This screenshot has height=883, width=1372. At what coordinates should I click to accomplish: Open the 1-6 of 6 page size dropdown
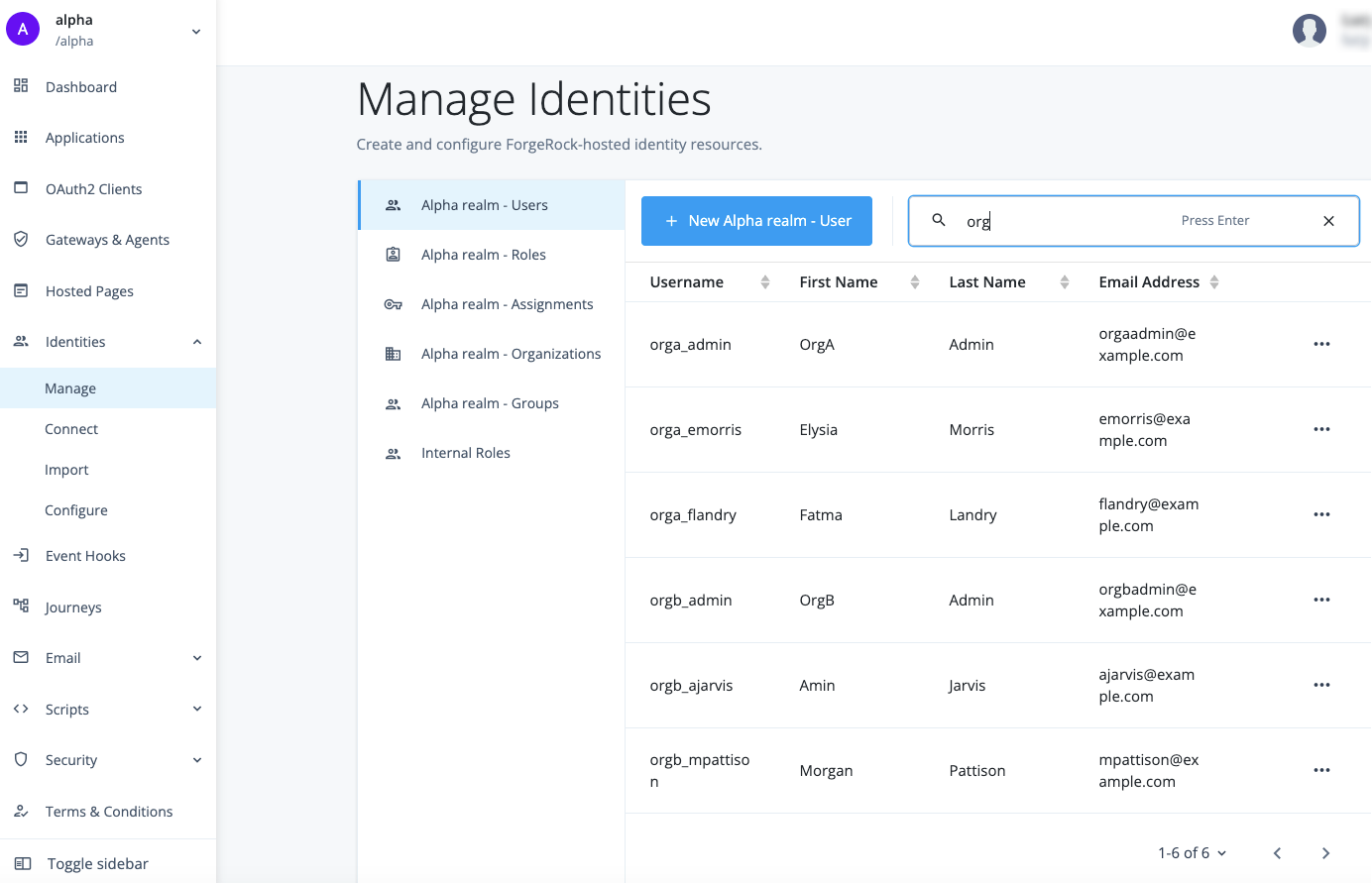point(1192,853)
